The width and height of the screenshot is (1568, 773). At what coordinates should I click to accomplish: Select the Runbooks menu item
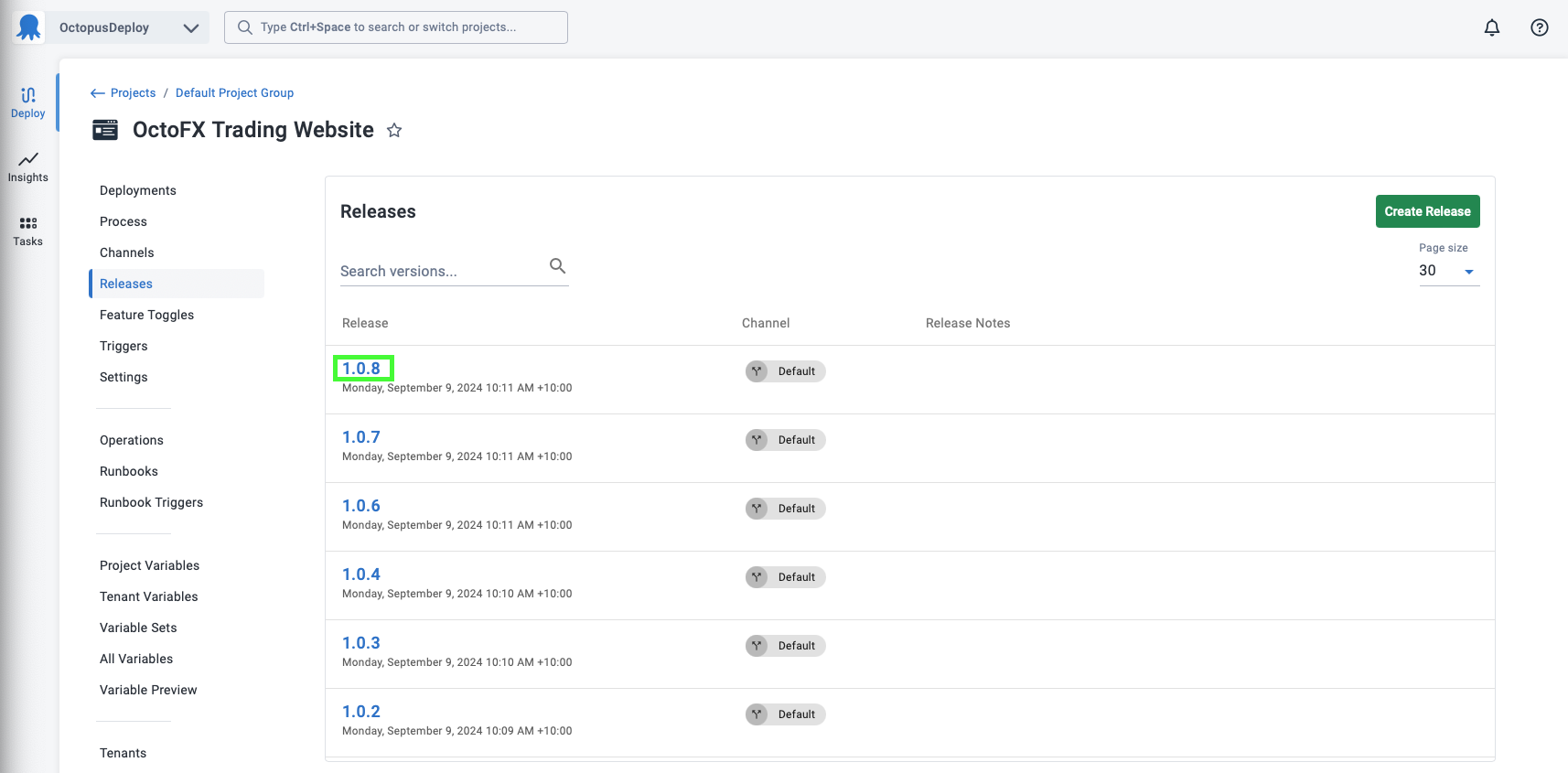129,471
